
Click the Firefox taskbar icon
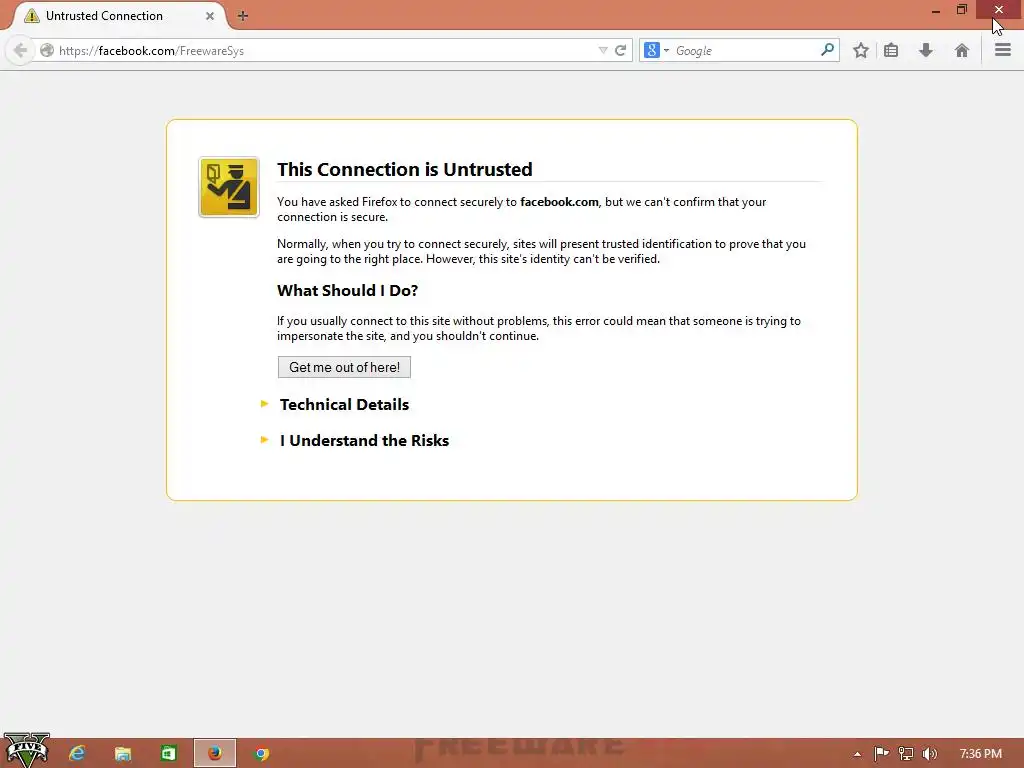click(215, 754)
